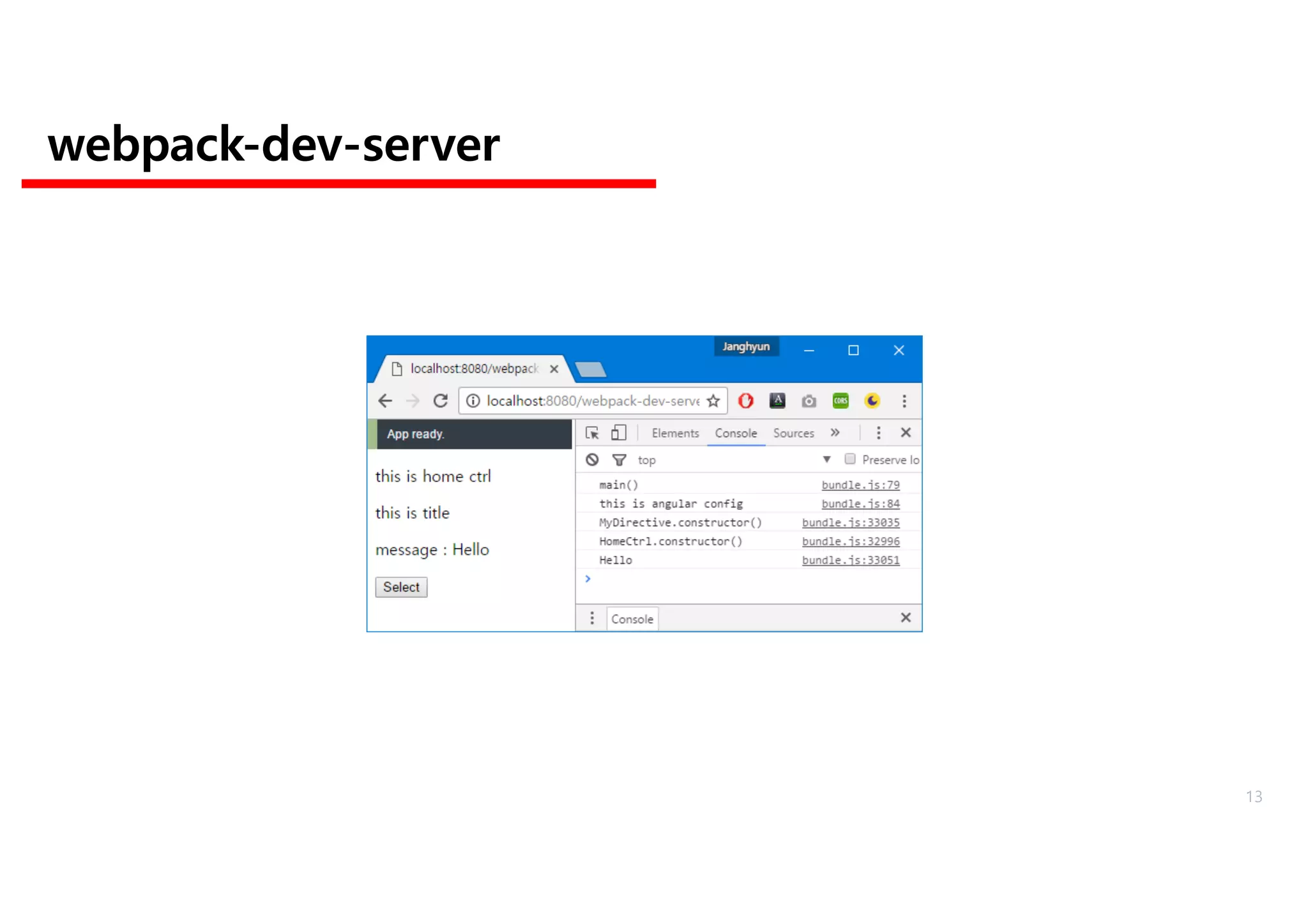The height and width of the screenshot is (924, 1308).
Task: Click the red Opera extension icon
Action: [x=745, y=401]
